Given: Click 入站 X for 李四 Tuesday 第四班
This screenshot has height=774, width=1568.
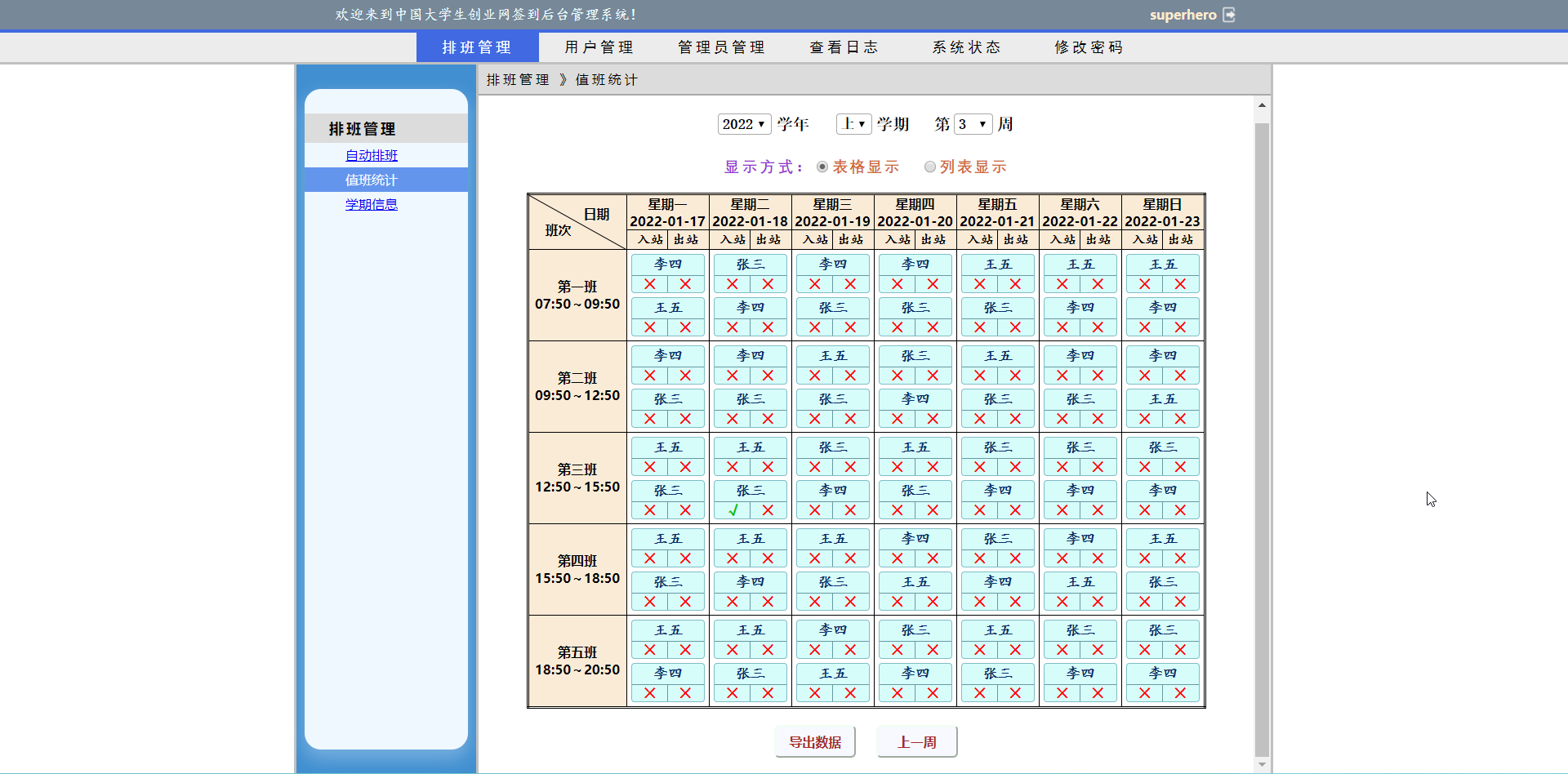Looking at the screenshot, I should 733,602.
